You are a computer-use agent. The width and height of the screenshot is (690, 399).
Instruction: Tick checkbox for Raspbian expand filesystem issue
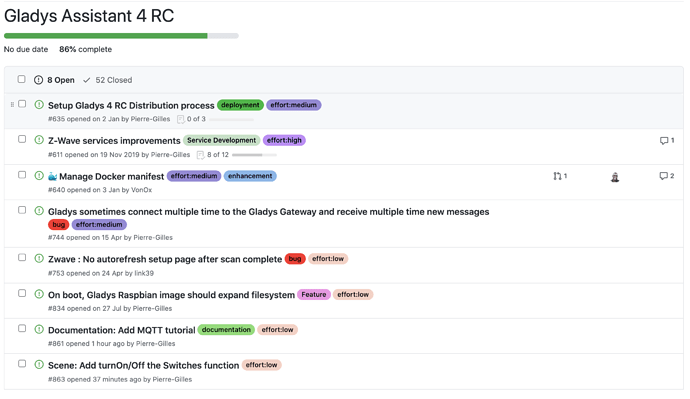pyautogui.click(x=22, y=293)
